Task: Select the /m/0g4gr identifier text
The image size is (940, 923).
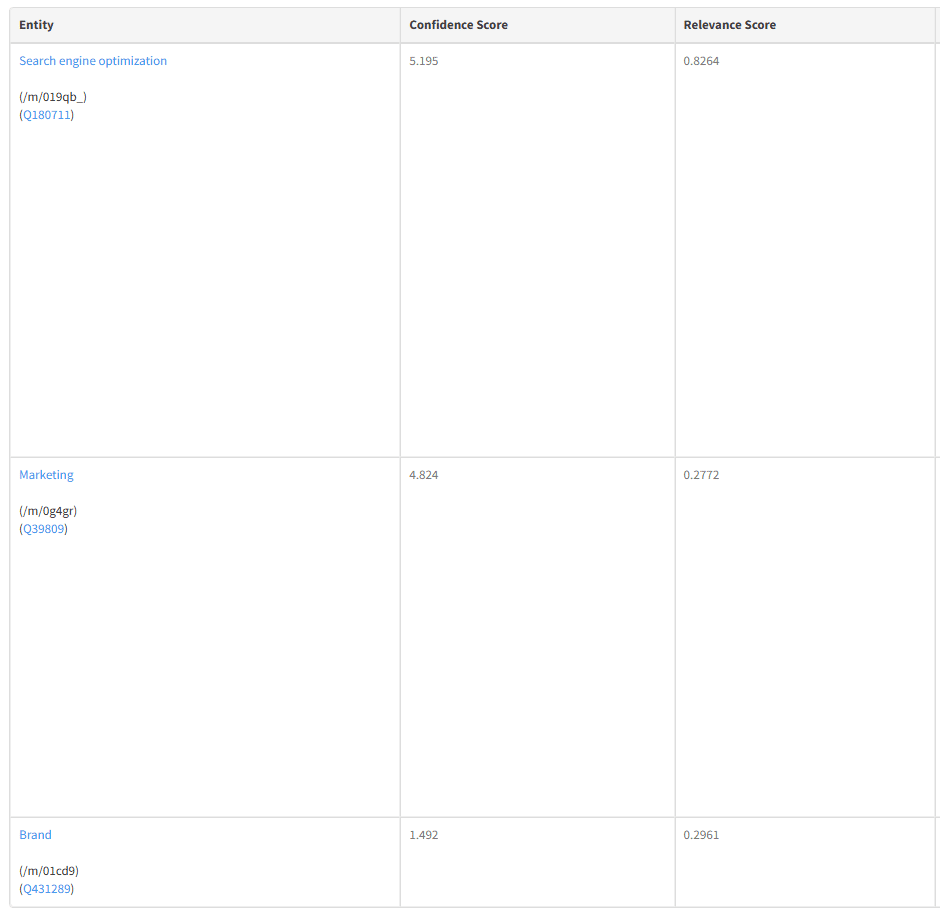Action: [x=46, y=511]
